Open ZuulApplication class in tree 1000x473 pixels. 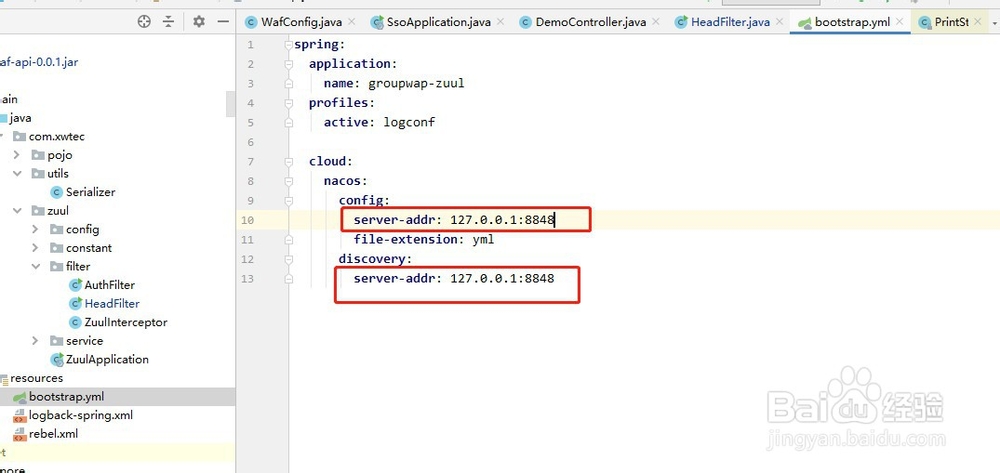pyautogui.click(x=107, y=359)
